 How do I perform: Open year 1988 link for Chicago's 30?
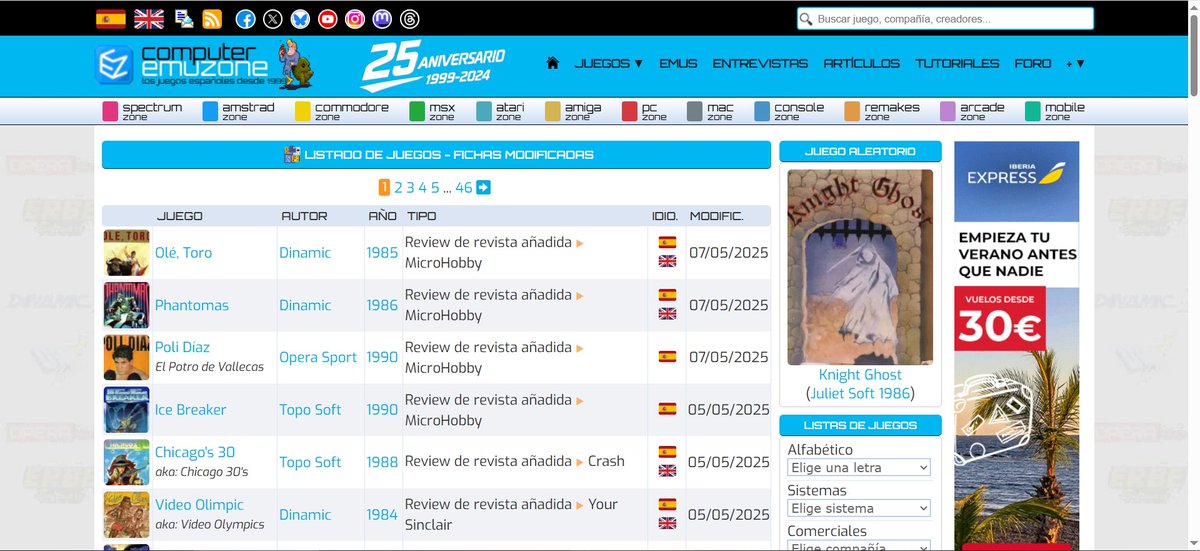[x=382, y=462]
